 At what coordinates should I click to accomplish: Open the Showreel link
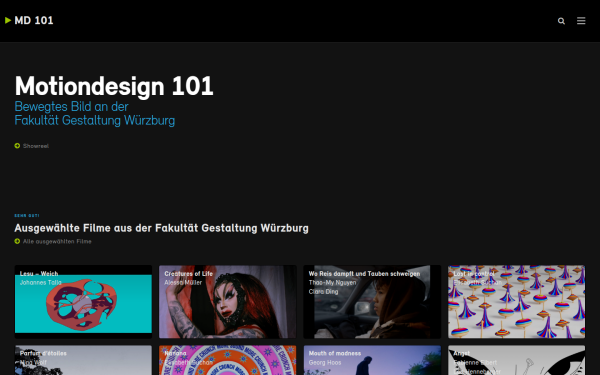tap(36, 146)
